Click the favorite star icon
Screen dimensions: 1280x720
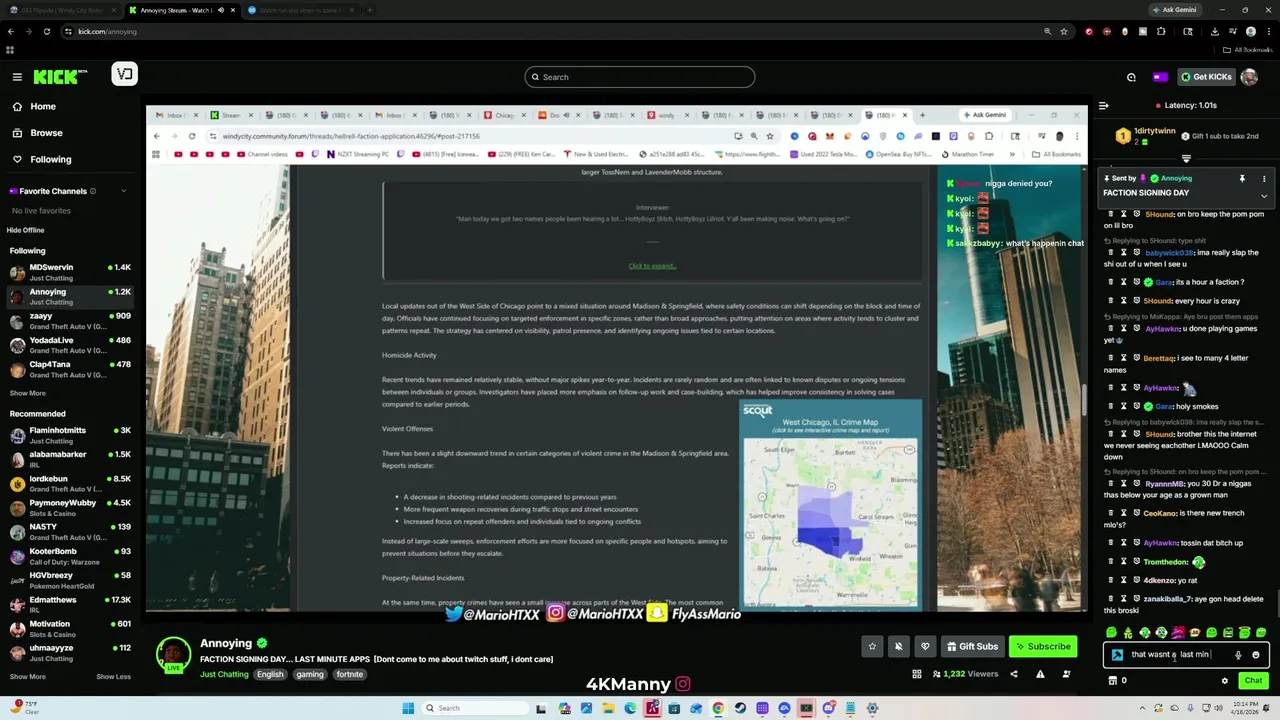tap(872, 646)
